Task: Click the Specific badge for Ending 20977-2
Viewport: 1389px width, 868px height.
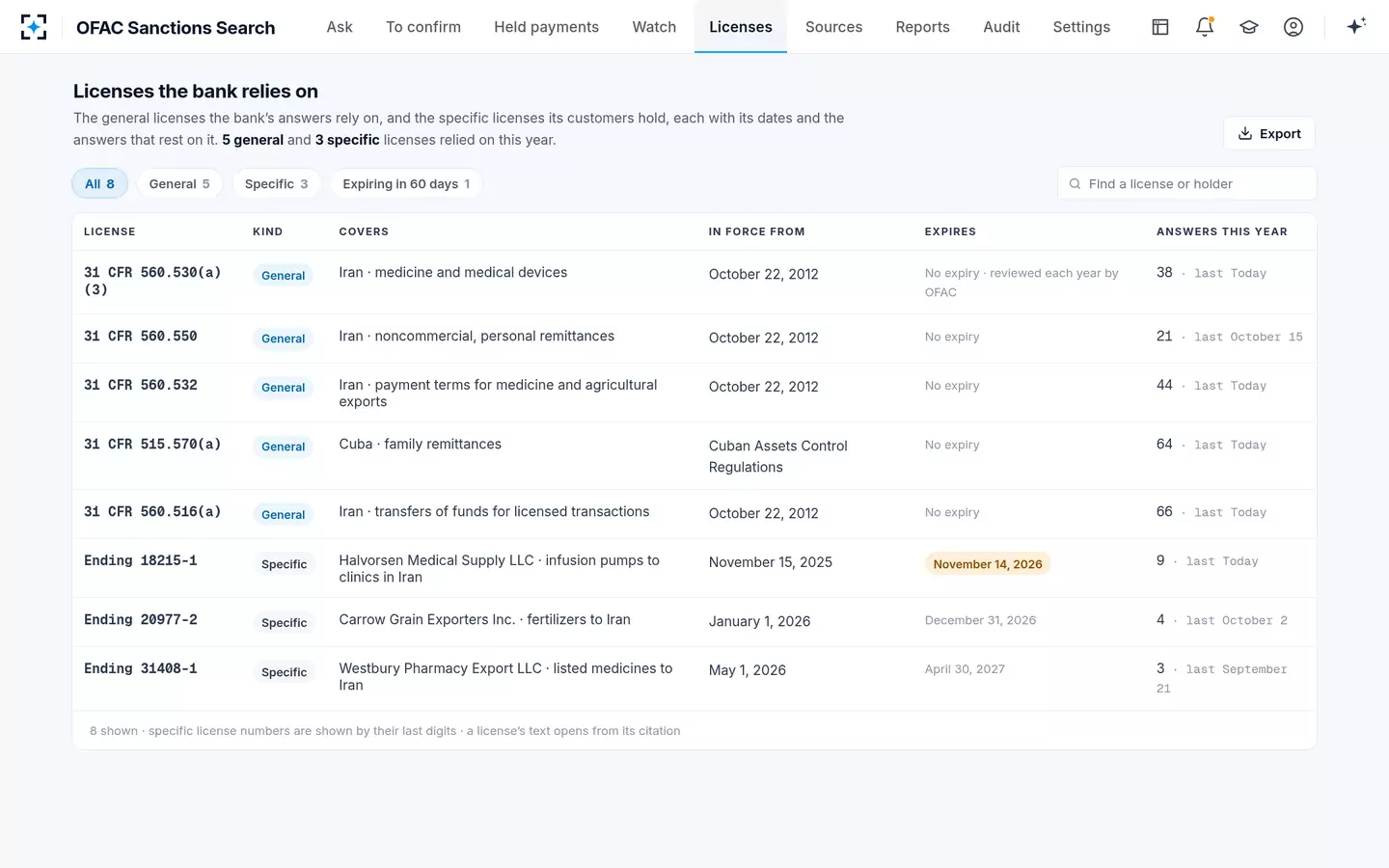Action: [284, 623]
